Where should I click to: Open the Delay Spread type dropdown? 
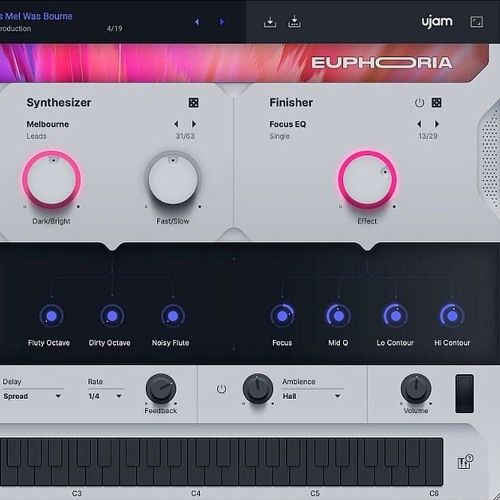(x=32, y=396)
